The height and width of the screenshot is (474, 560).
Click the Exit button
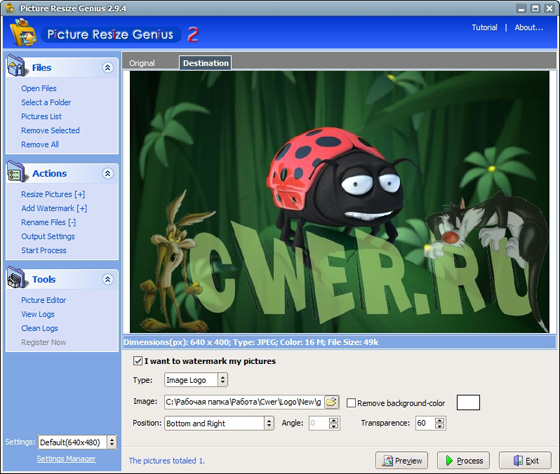click(525, 460)
